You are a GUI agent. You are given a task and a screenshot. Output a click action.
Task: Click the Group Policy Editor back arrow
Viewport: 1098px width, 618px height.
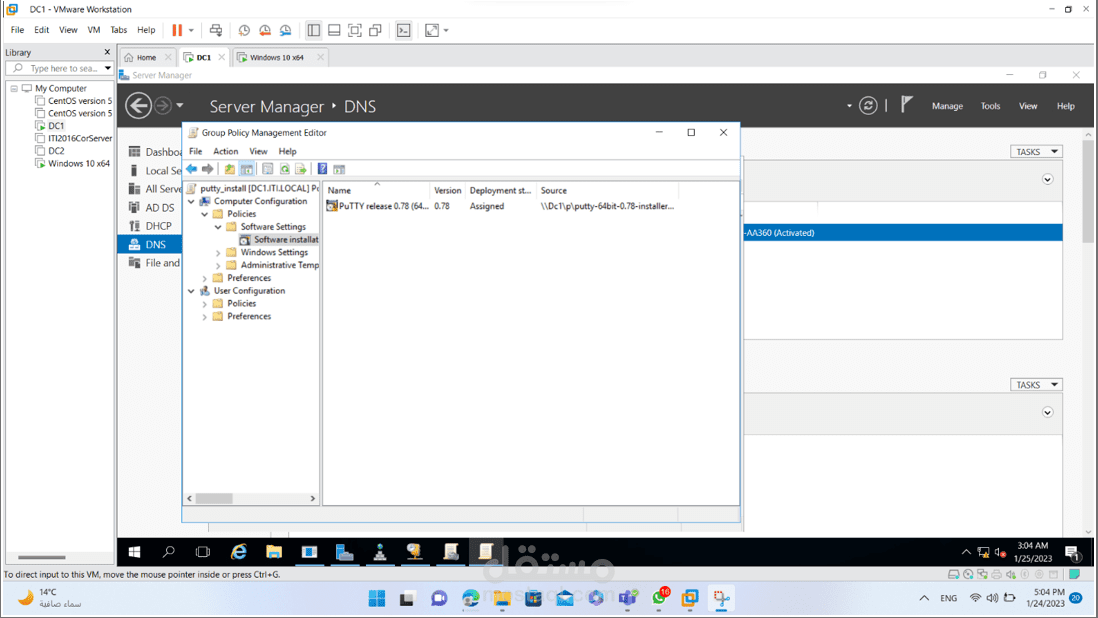[x=191, y=169]
